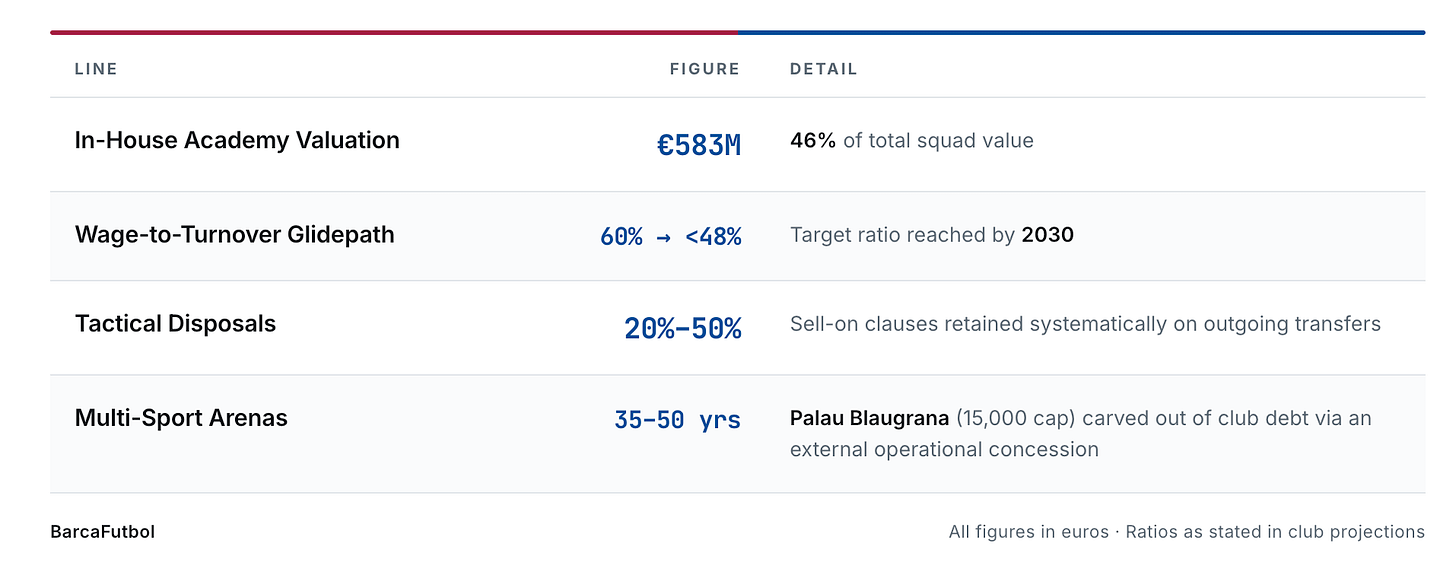The height and width of the screenshot is (581, 1456).
Task: Click the 35-50 yrs figure
Action: (678, 420)
